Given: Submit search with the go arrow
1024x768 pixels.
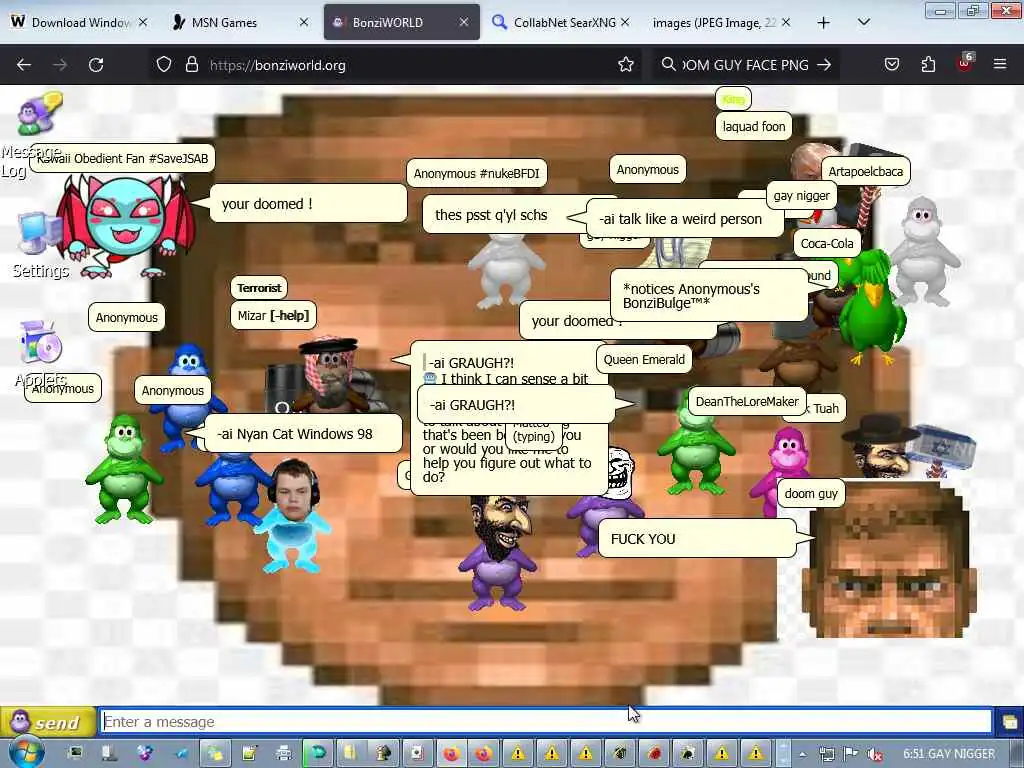Looking at the screenshot, I should click(824, 65).
